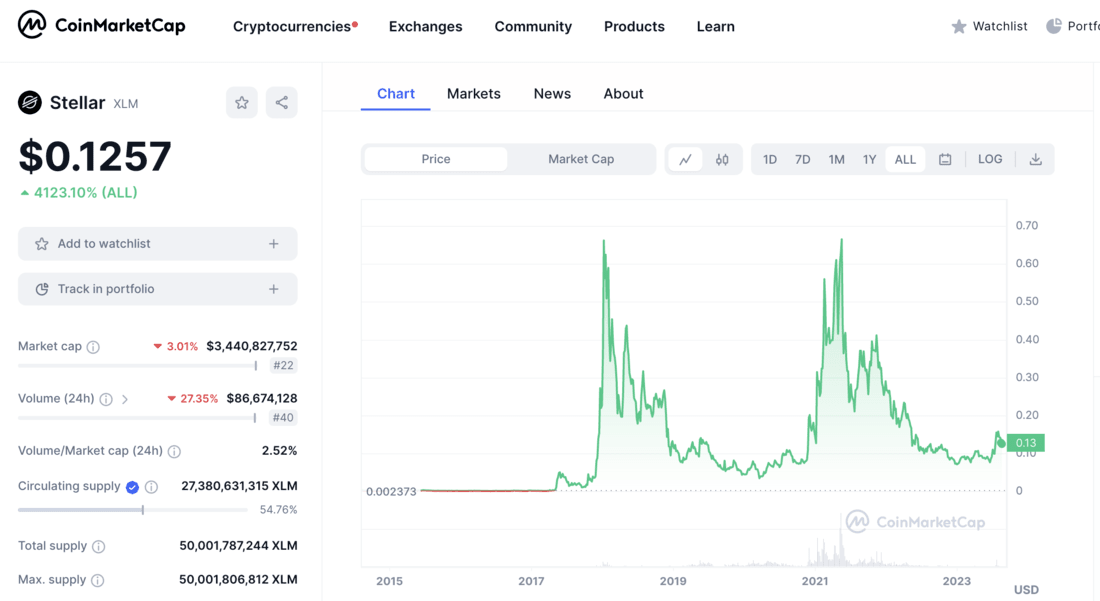Switch to the Markets tab

pyautogui.click(x=474, y=94)
